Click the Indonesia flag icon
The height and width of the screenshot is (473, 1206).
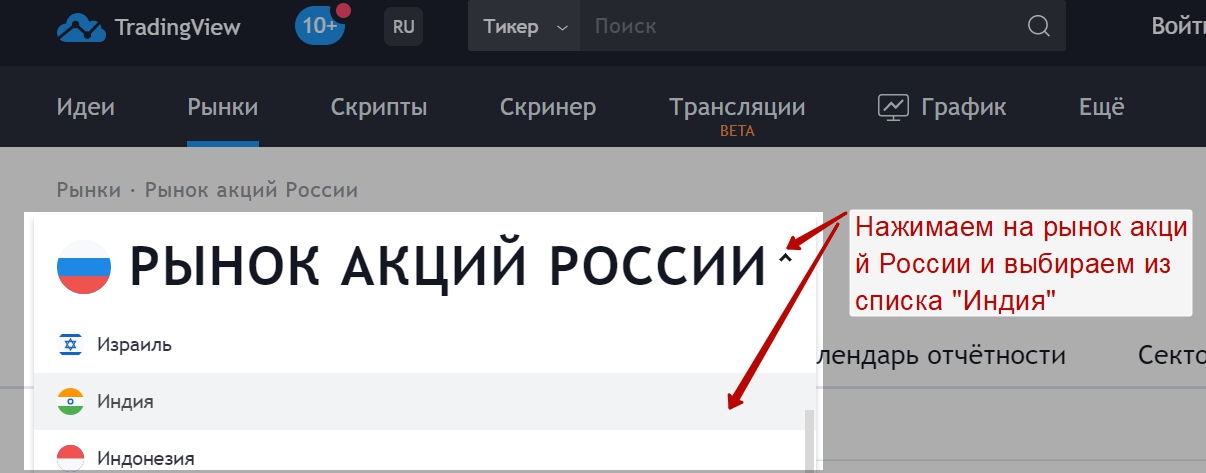(x=70, y=458)
